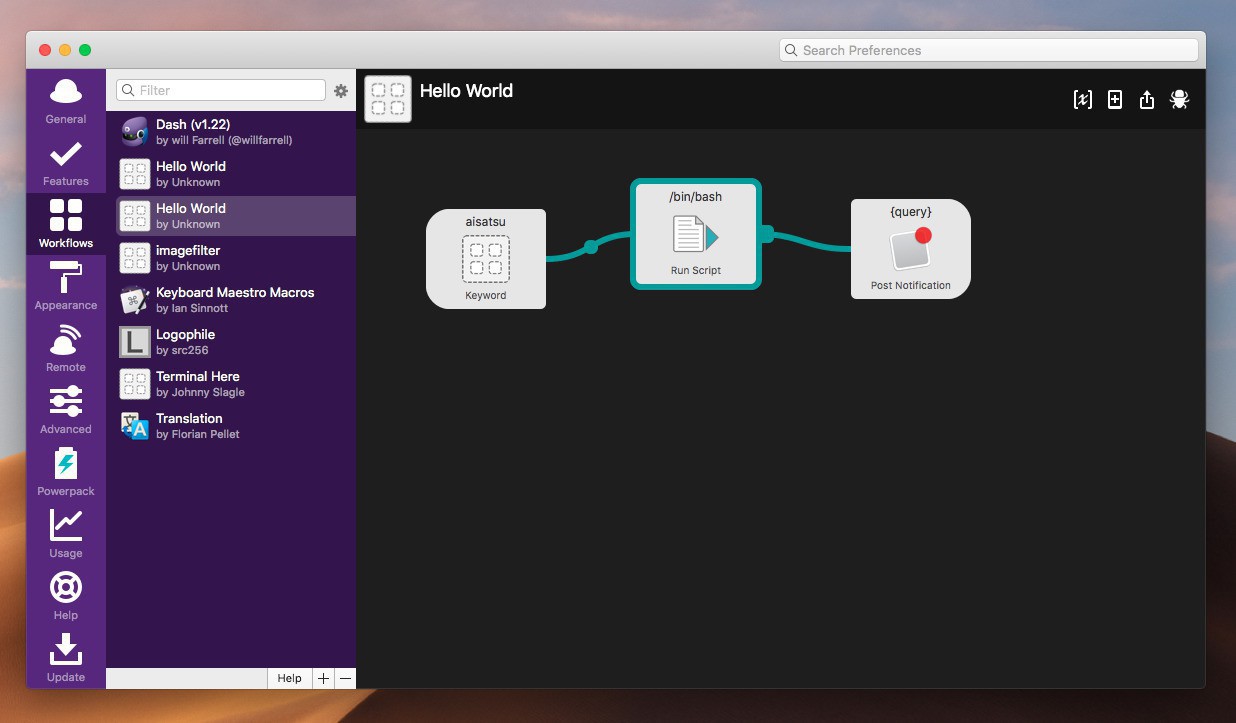Select the Post Notification output node
The image size is (1236, 723).
pyautogui.click(x=910, y=249)
